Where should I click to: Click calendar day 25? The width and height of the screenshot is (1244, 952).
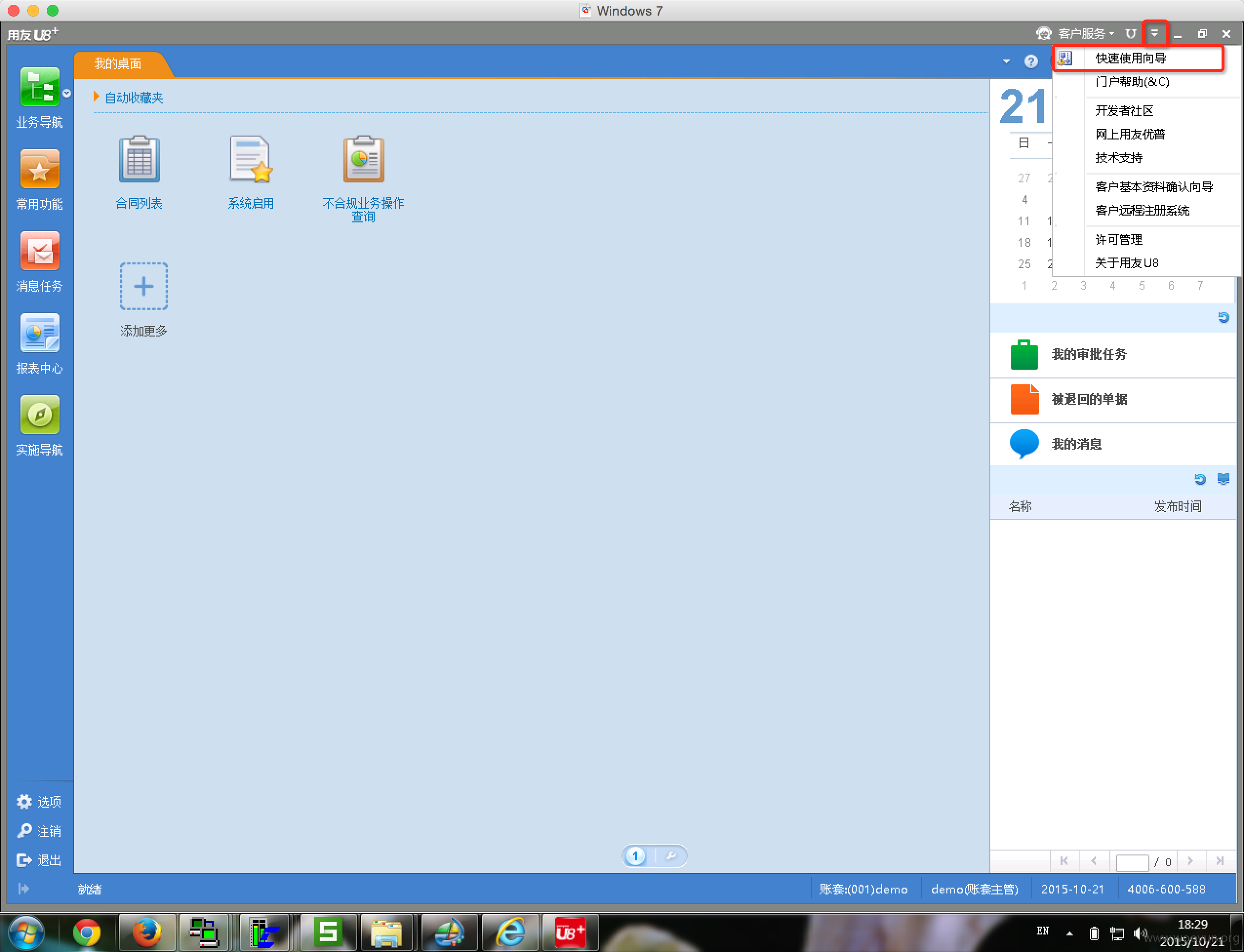(1024, 264)
